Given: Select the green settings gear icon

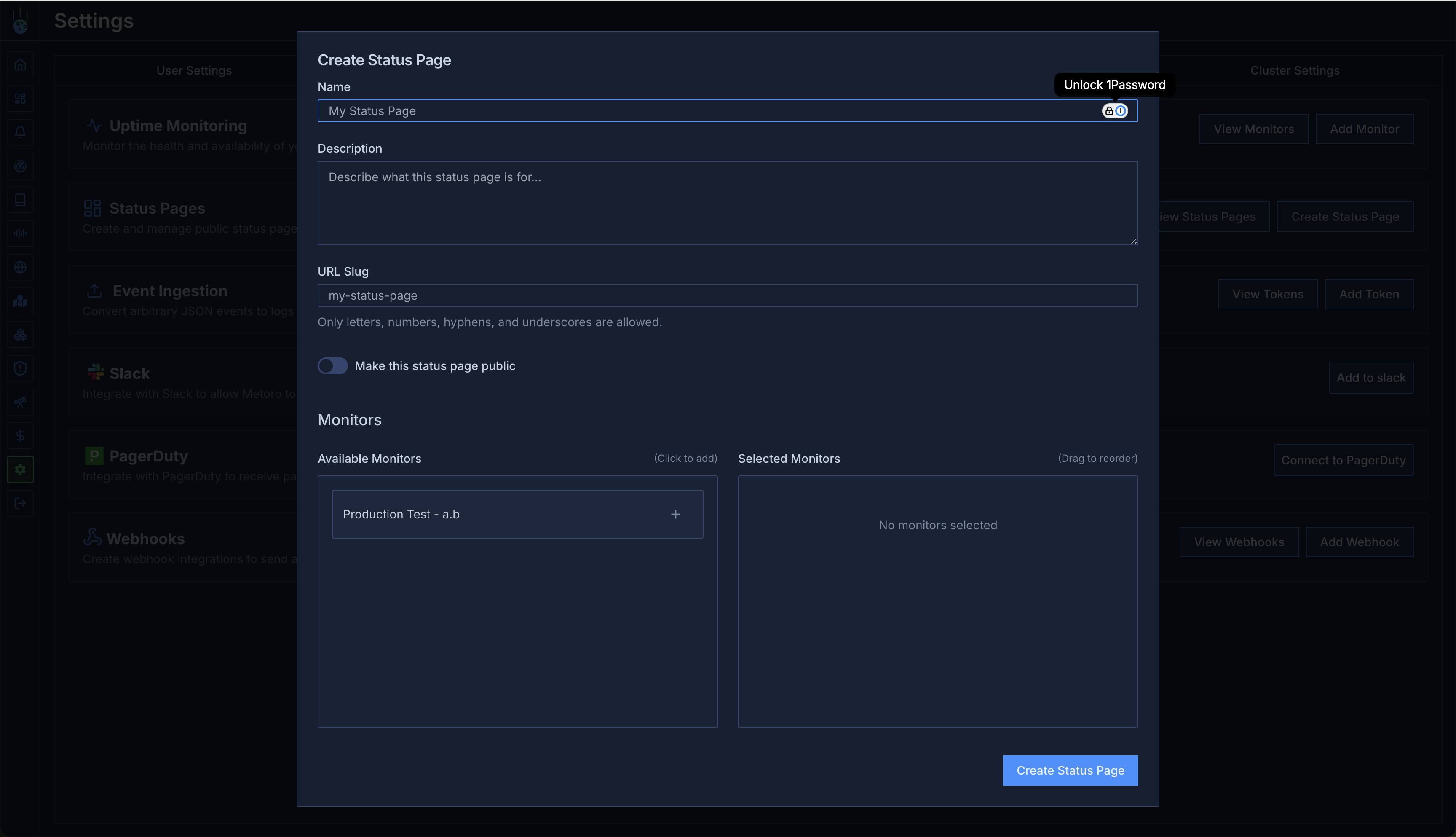Looking at the screenshot, I should pos(20,469).
